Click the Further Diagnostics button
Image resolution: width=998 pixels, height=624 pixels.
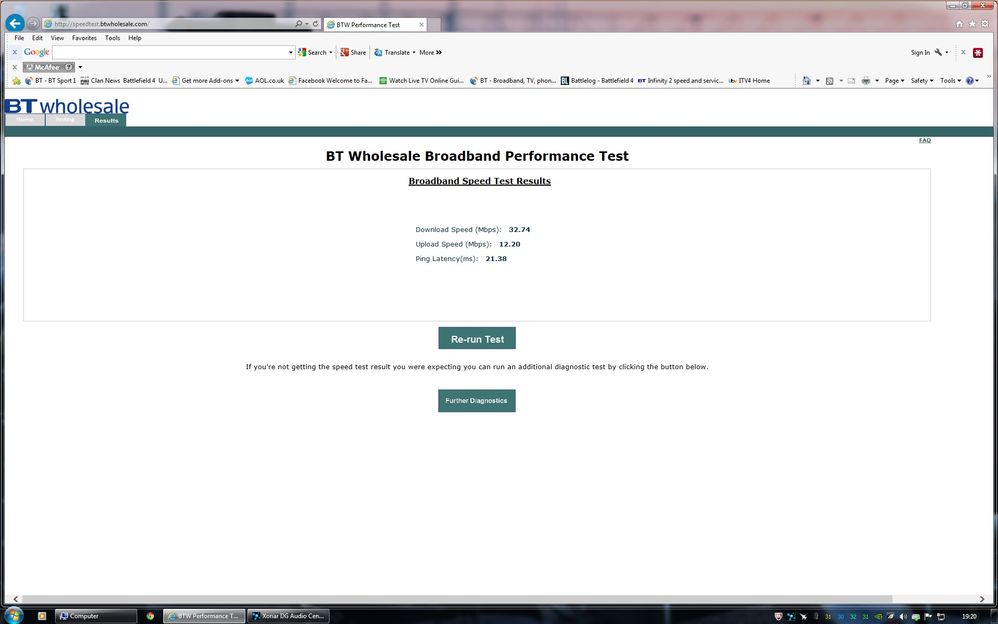click(477, 401)
